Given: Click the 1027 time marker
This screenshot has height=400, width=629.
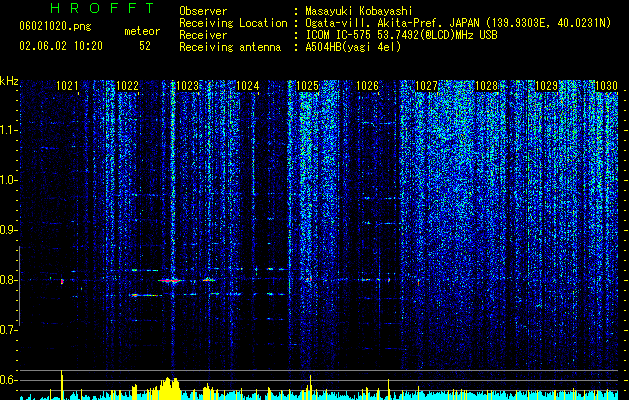Looking at the screenshot, I should click(x=426, y=86).
